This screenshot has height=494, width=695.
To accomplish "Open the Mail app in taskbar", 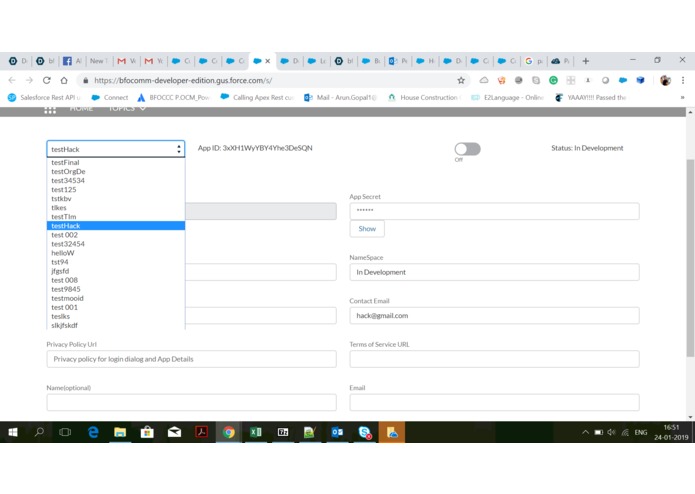I will coord(174,432).
